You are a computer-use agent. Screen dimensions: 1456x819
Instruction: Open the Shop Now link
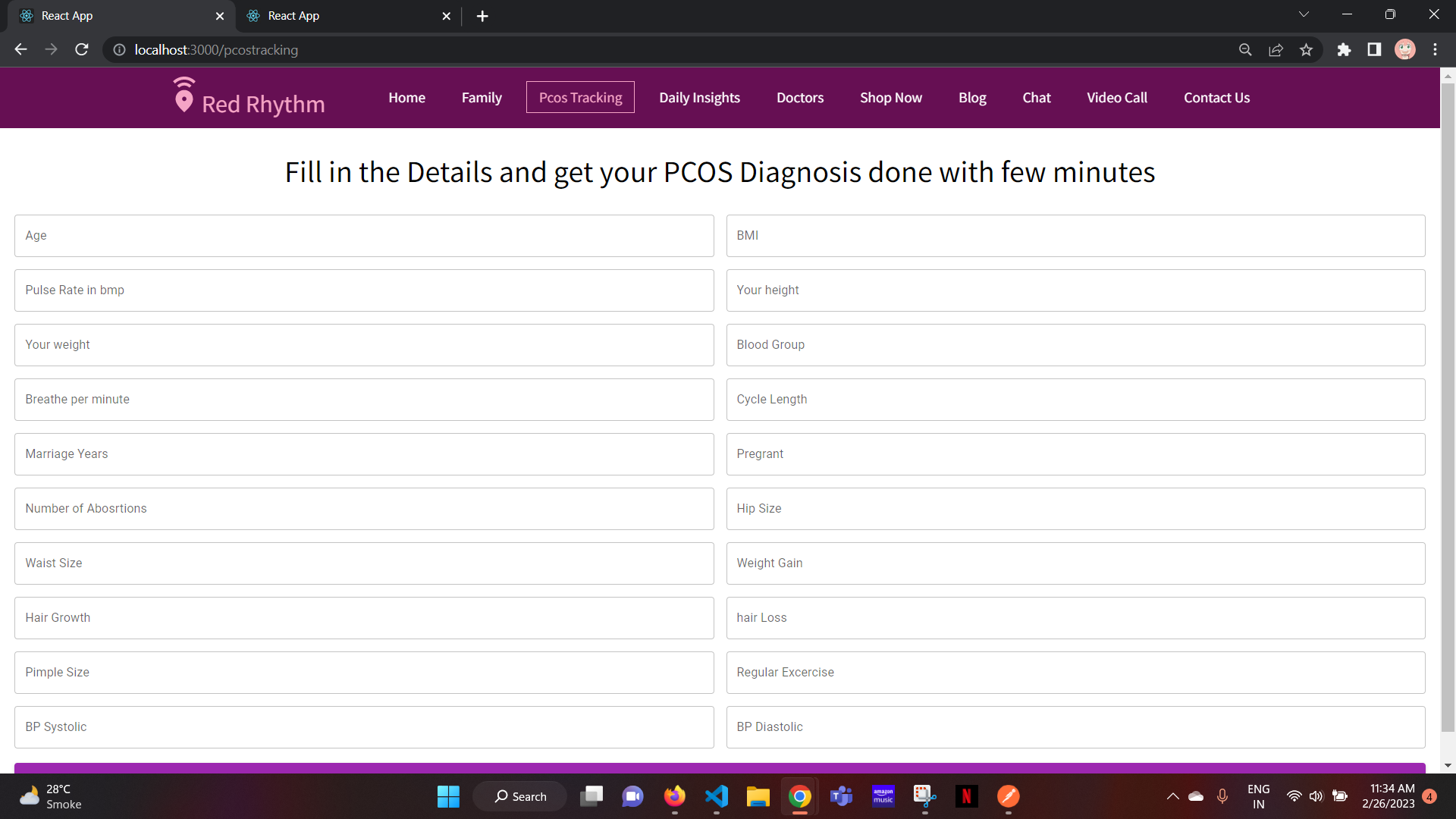point(890,98)
